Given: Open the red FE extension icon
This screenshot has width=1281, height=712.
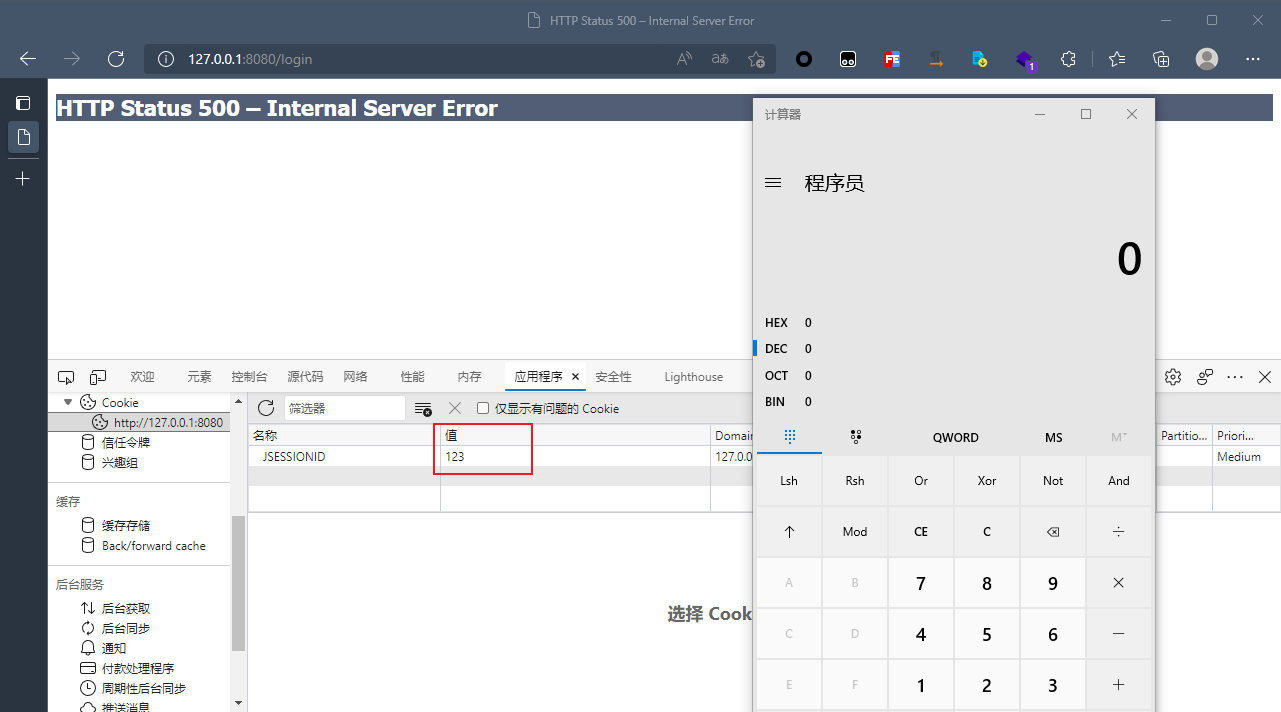Looking at the screenshot, I should [x=892, y=59].
